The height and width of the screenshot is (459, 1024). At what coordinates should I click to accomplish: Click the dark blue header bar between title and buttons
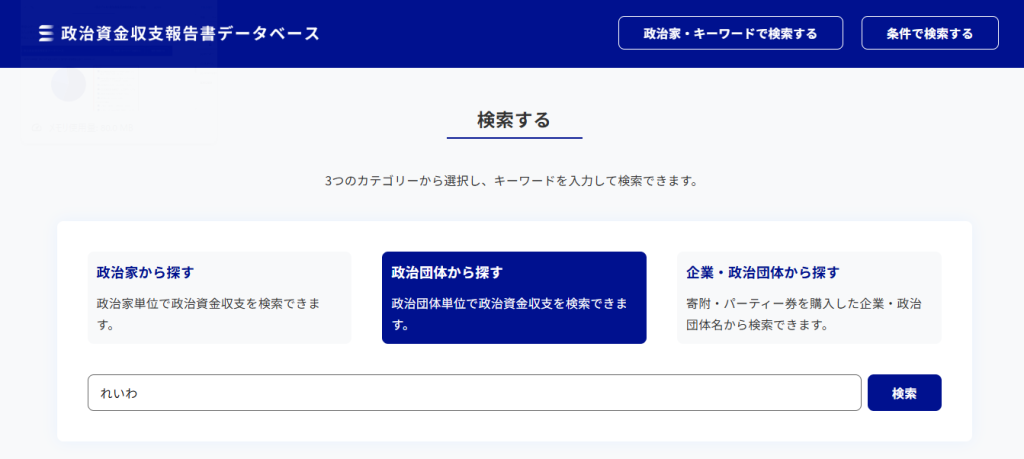[470, 33]
